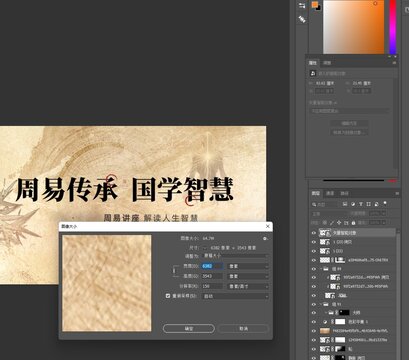
Task: Click the width field showing 6382
Action: pyautogui.click(x=212, y=266)
